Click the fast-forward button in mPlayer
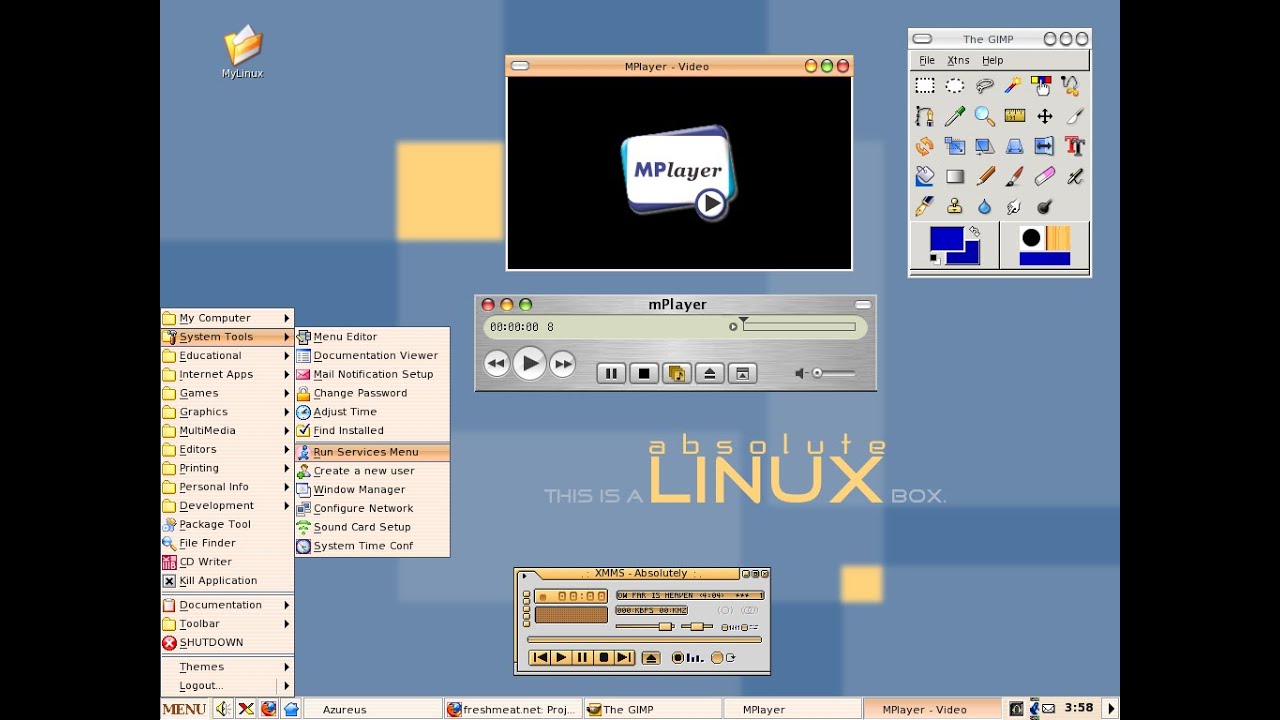This screenshot has height=720, width=1280. 563,364
